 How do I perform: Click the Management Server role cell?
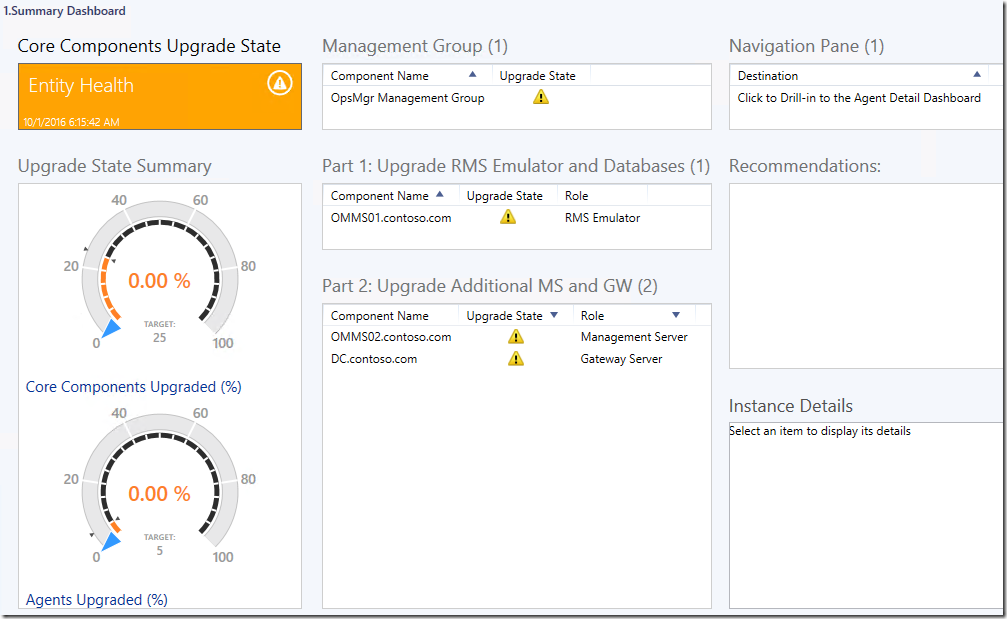[x=634, y=337]
